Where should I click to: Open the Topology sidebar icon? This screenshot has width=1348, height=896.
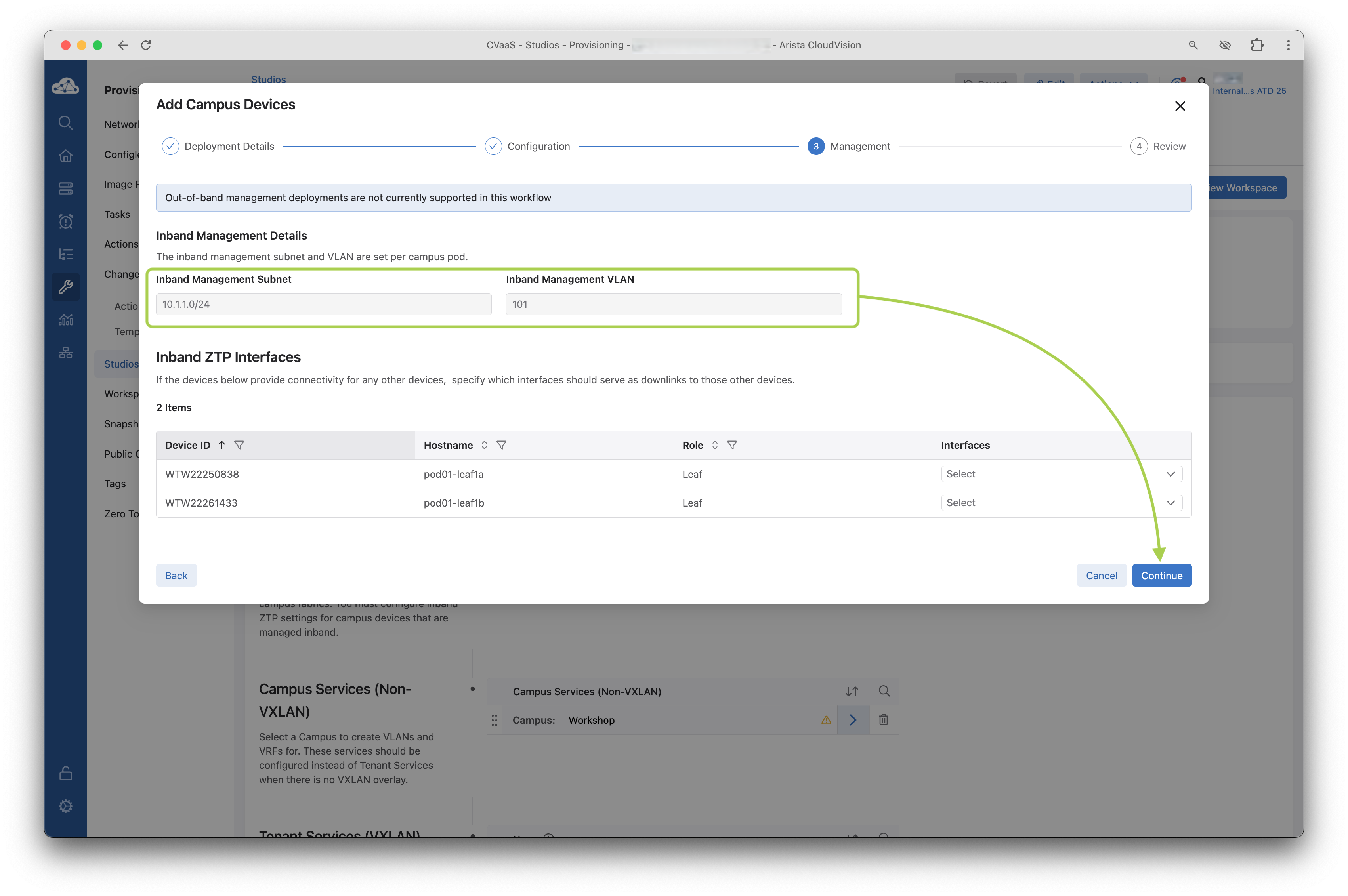(66, 353)
